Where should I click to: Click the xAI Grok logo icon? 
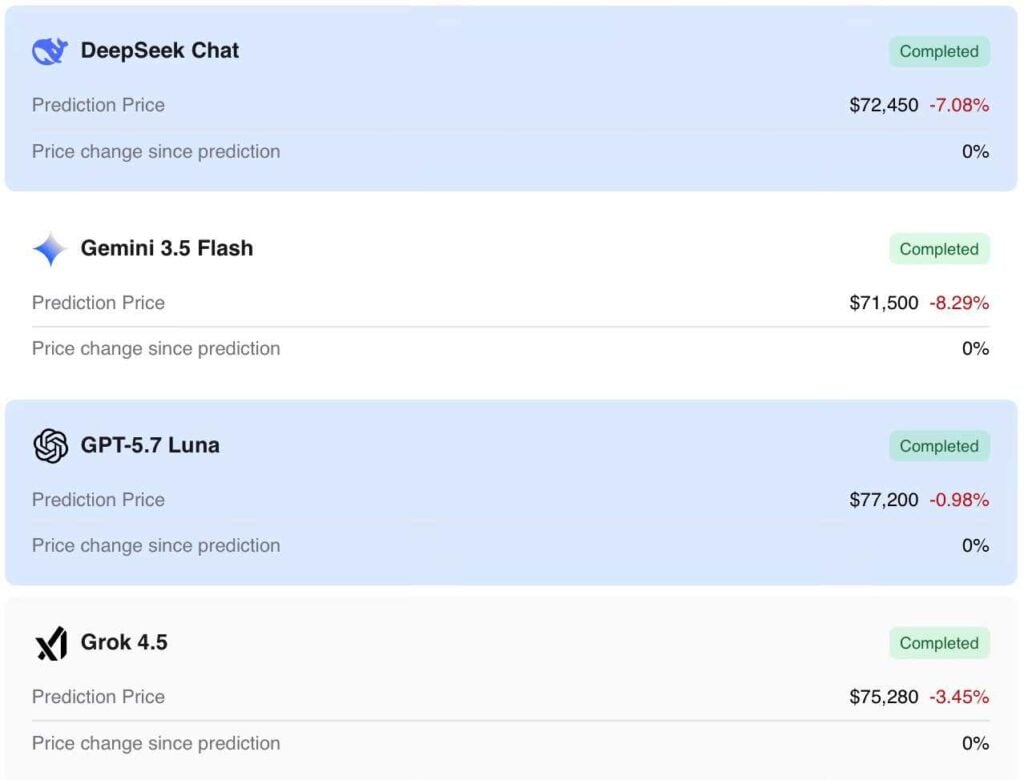click(x=51, y=643)
